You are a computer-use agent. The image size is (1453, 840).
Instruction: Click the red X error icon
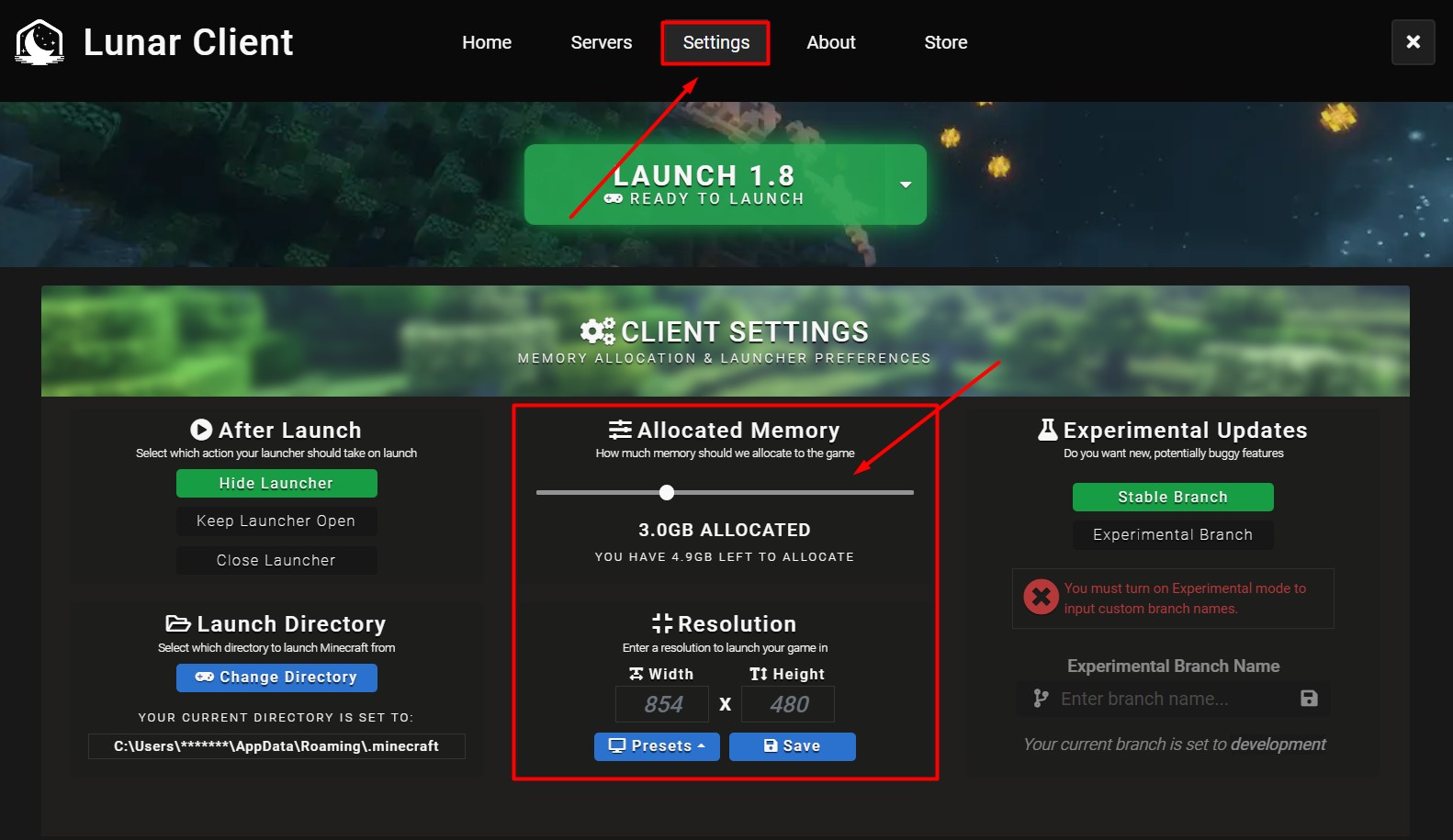point(1042,597)
